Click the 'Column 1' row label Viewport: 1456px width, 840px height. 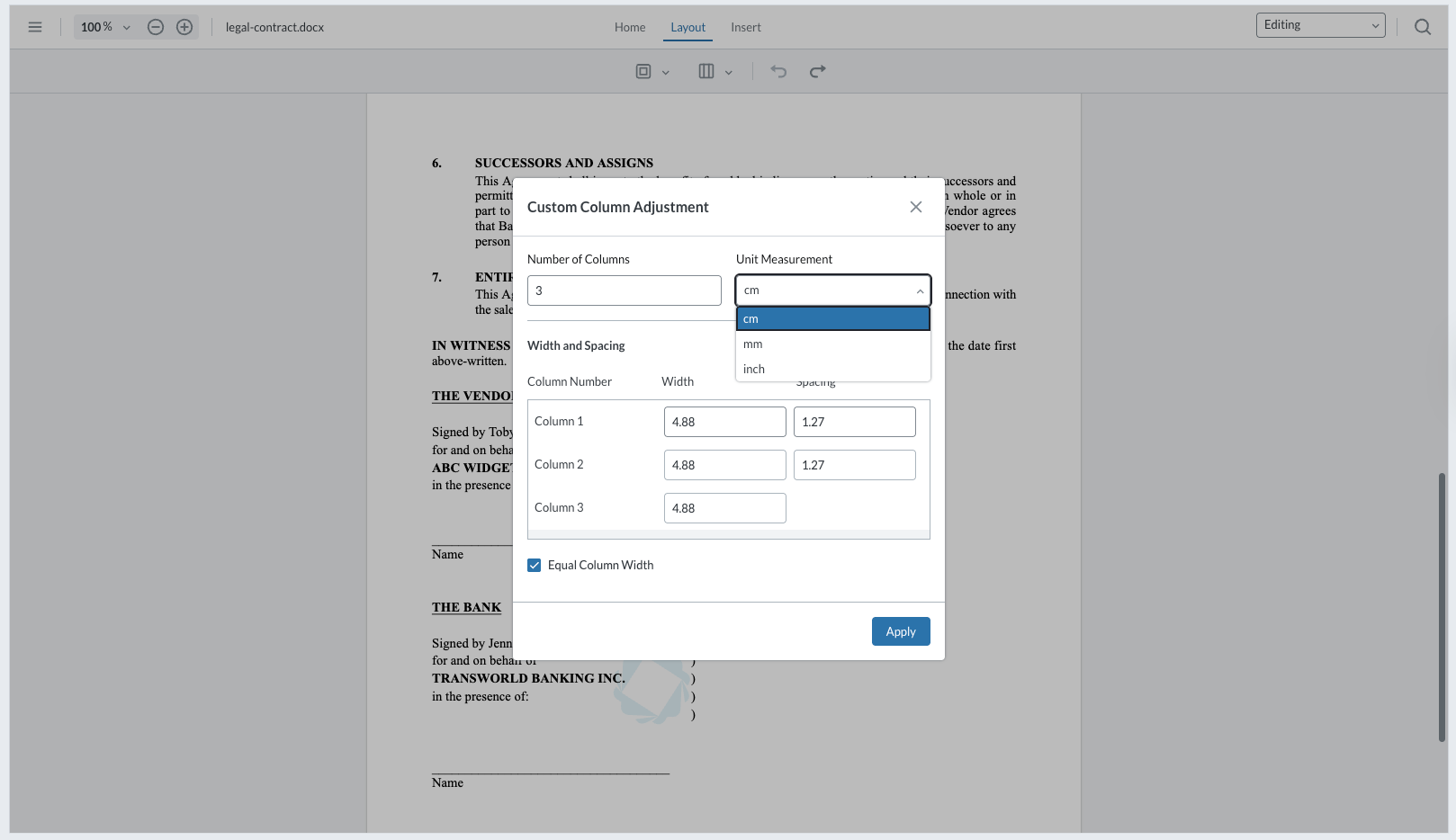click(559, 421)
